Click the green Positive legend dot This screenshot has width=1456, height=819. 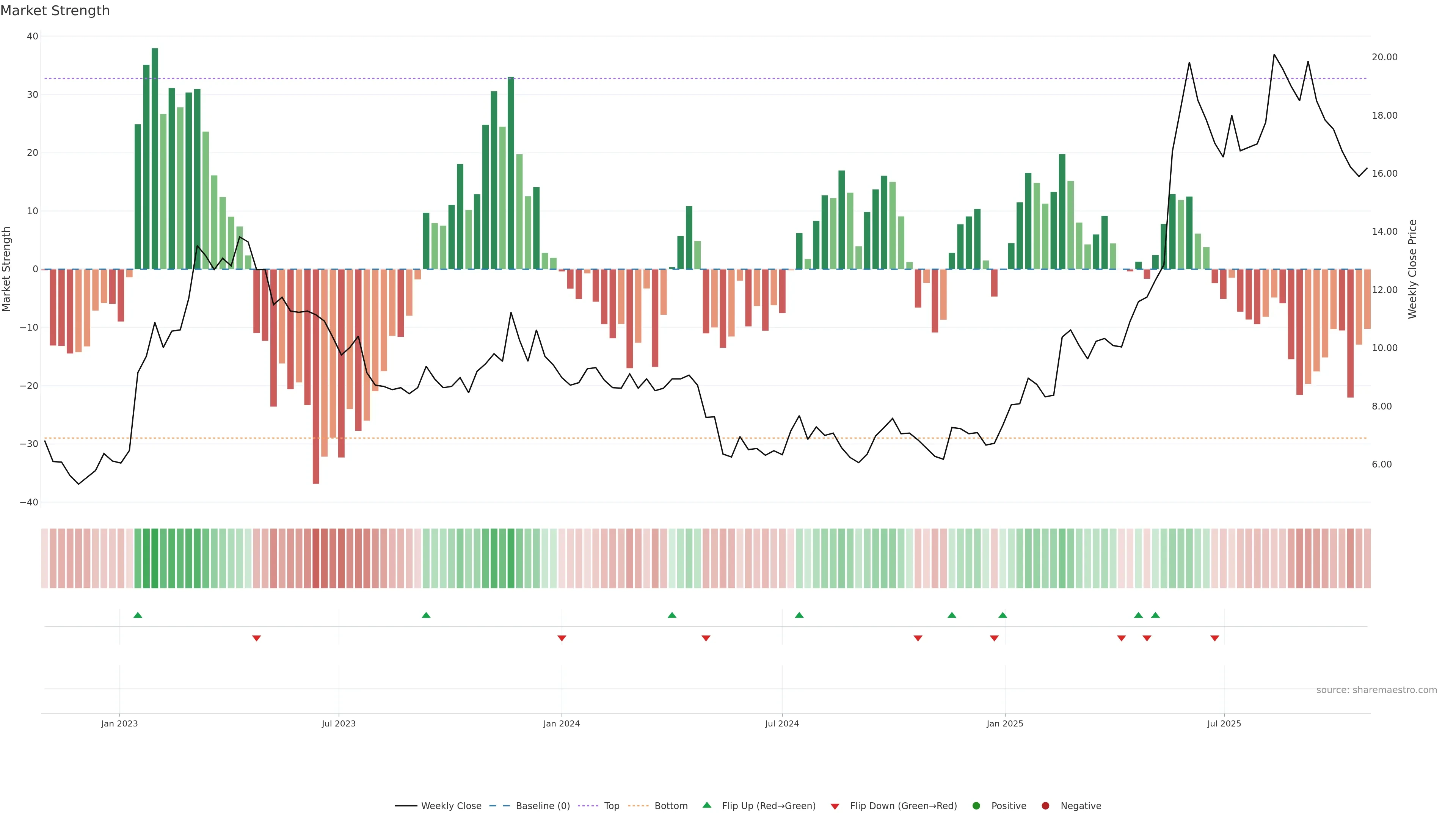point(976,805)
